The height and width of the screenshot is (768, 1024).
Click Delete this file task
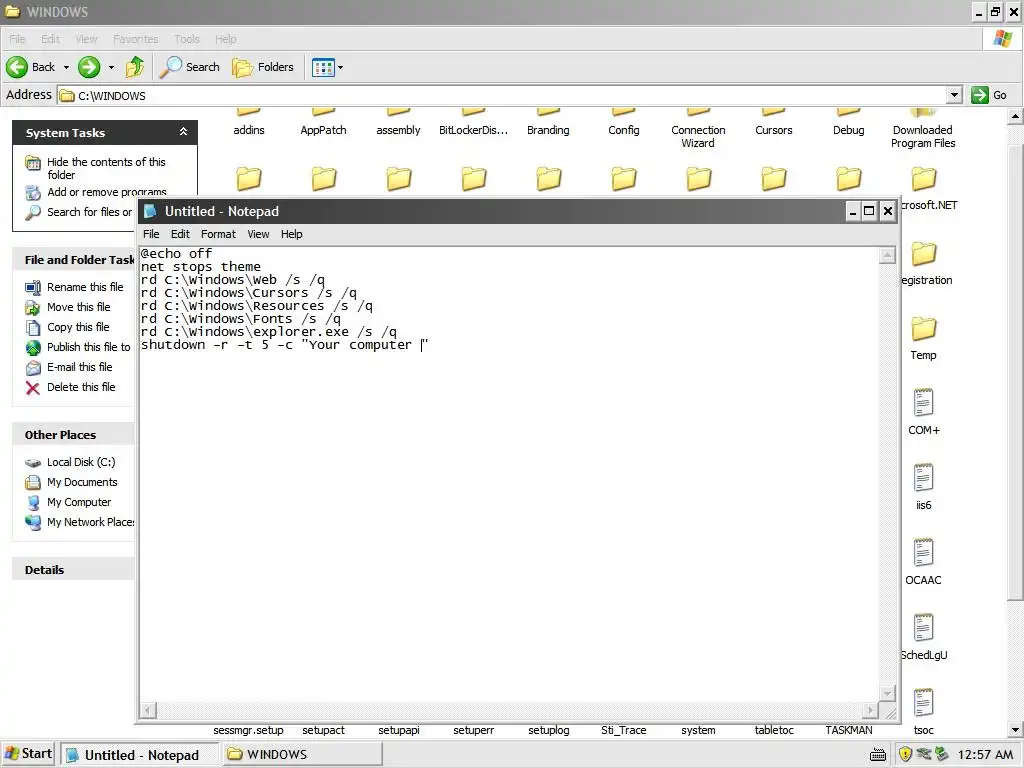(81, 387)
